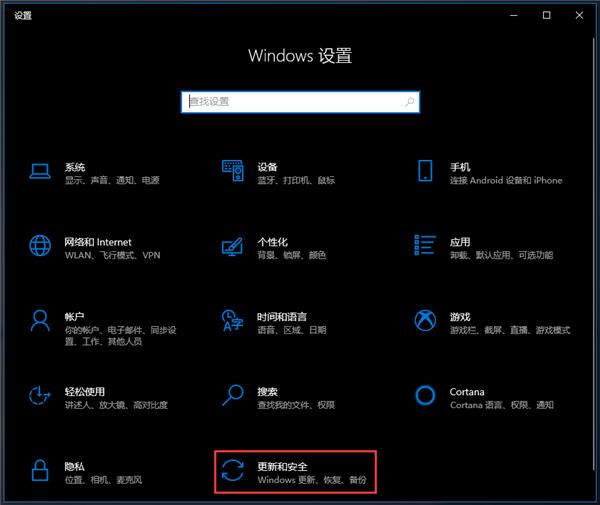The image size is (600, 505).
Task: Click "WLAN、飞行模式、VPN" description
Action: (112, 255)
